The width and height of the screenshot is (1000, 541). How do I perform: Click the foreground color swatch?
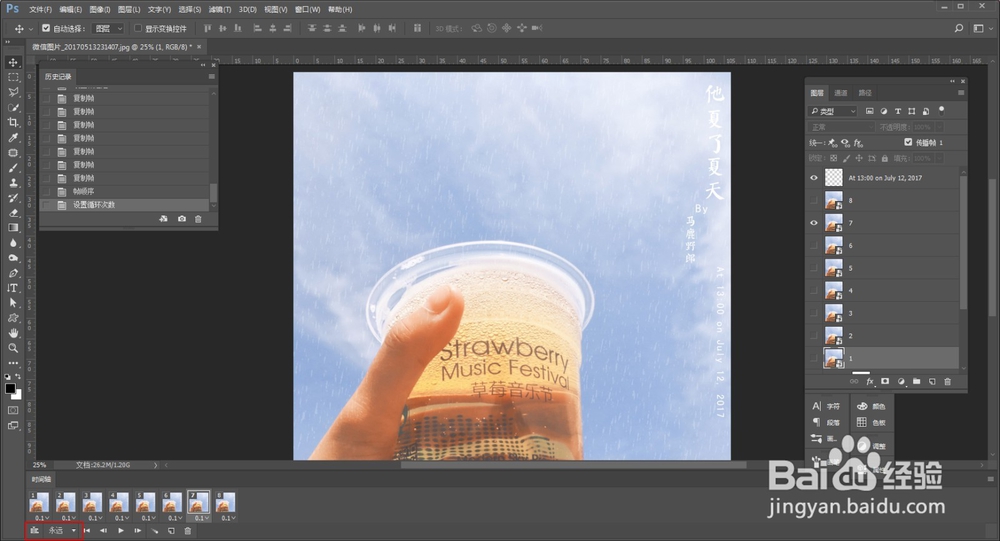click(x=10, y=389)
